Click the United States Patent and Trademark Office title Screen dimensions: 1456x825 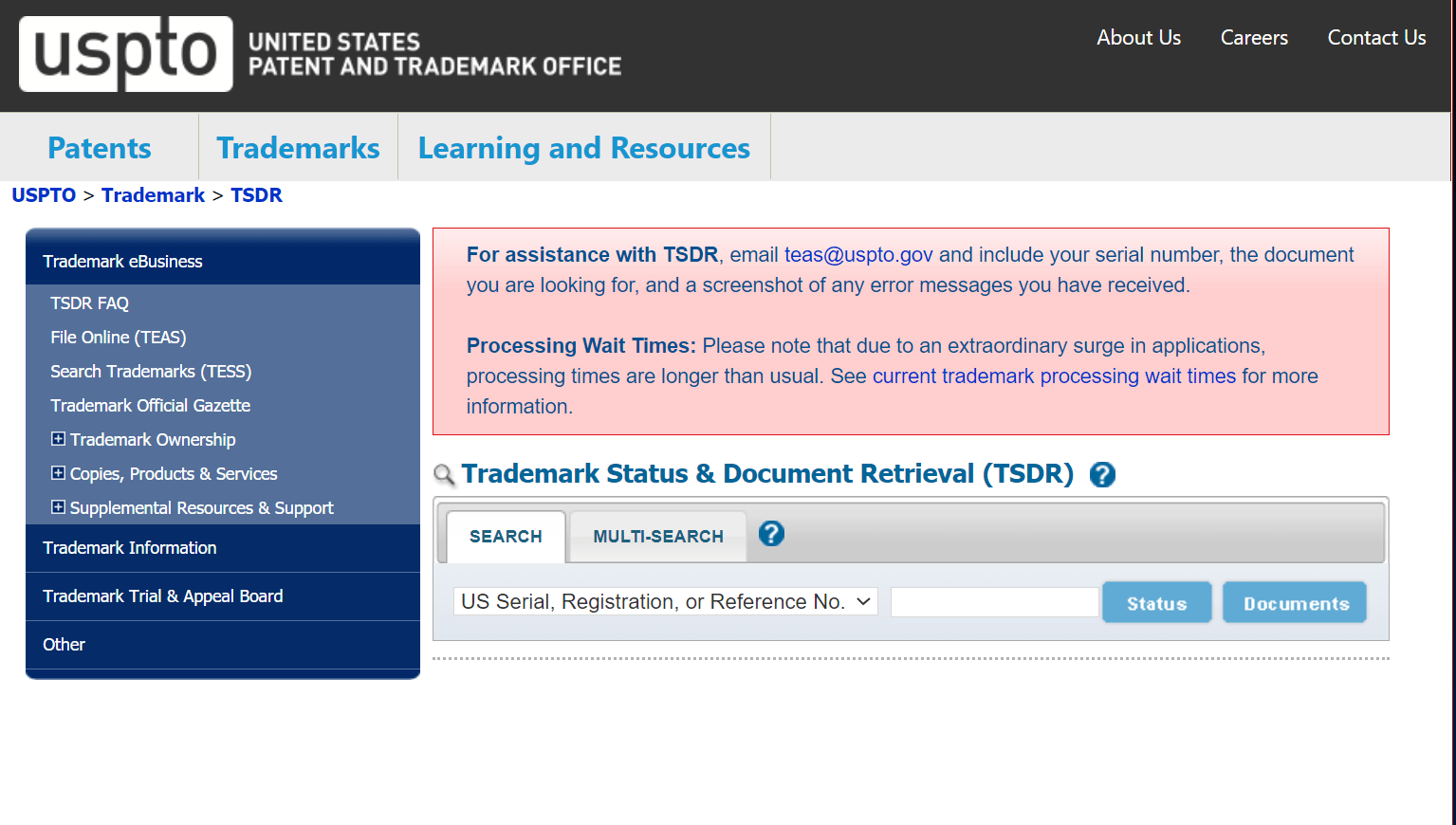tap(434, 54)
